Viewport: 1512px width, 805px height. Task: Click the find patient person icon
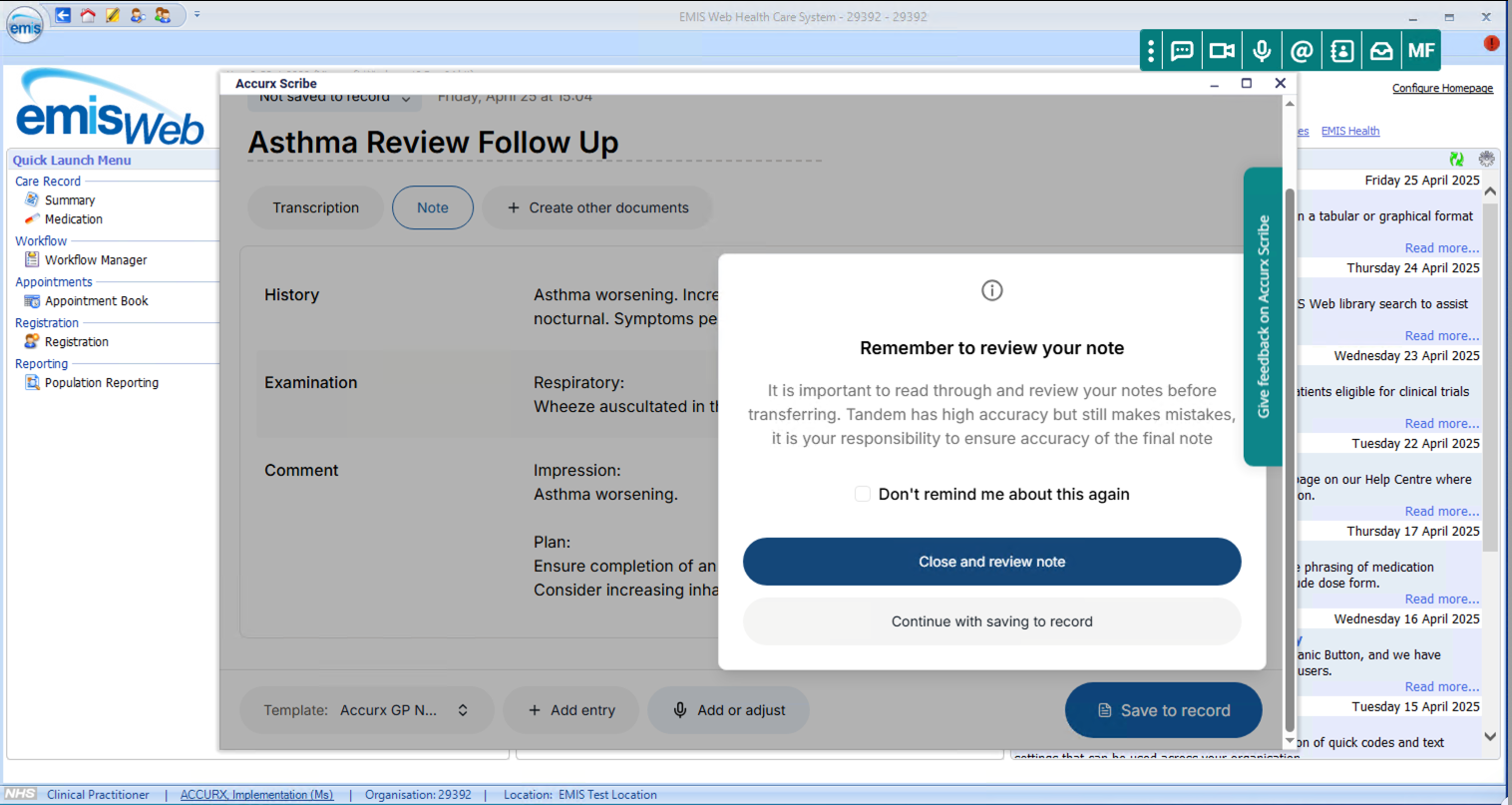(x=138, y=15)
